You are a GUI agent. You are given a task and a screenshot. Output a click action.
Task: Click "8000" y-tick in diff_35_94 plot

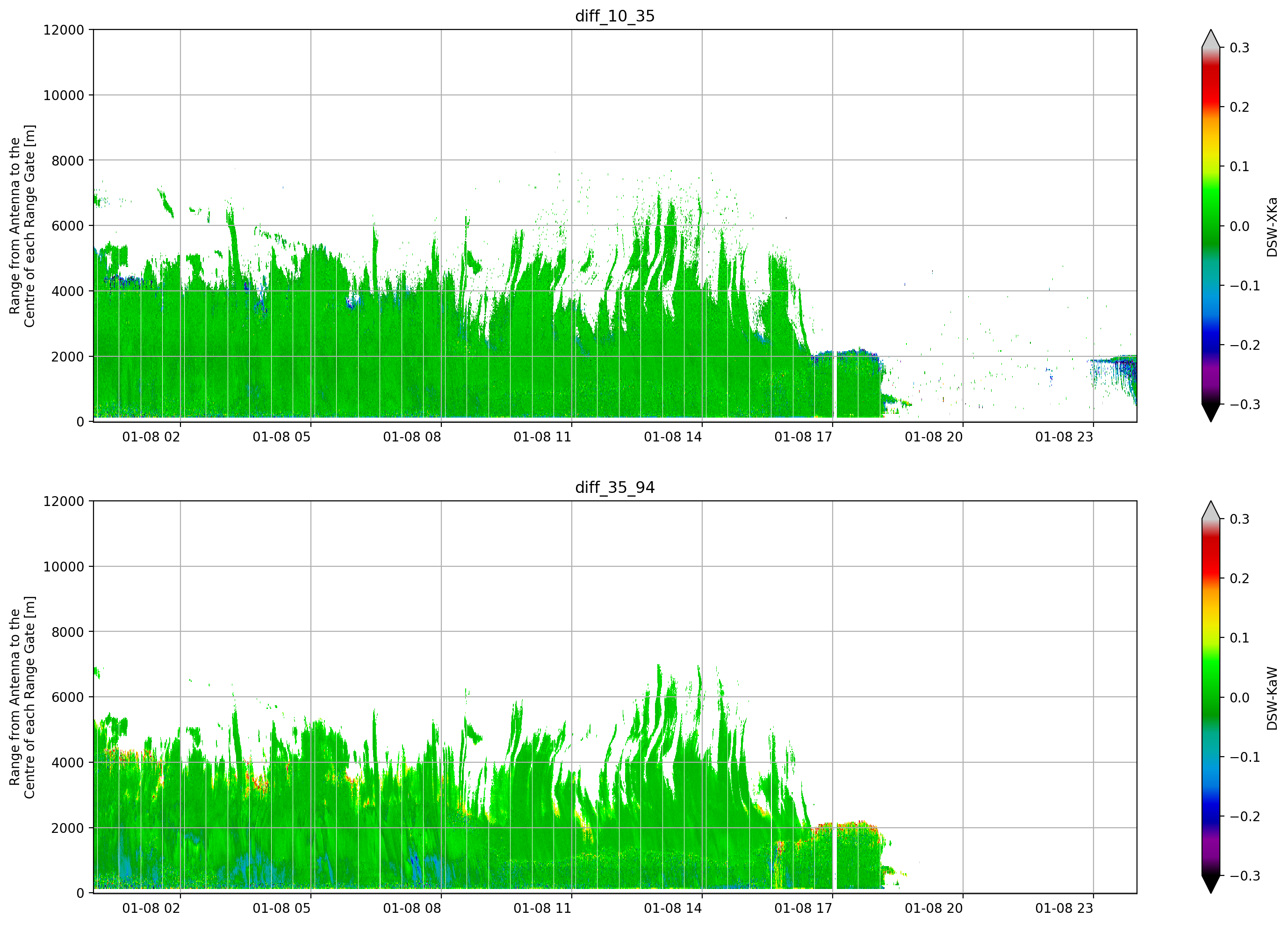[x=68, y=632]
